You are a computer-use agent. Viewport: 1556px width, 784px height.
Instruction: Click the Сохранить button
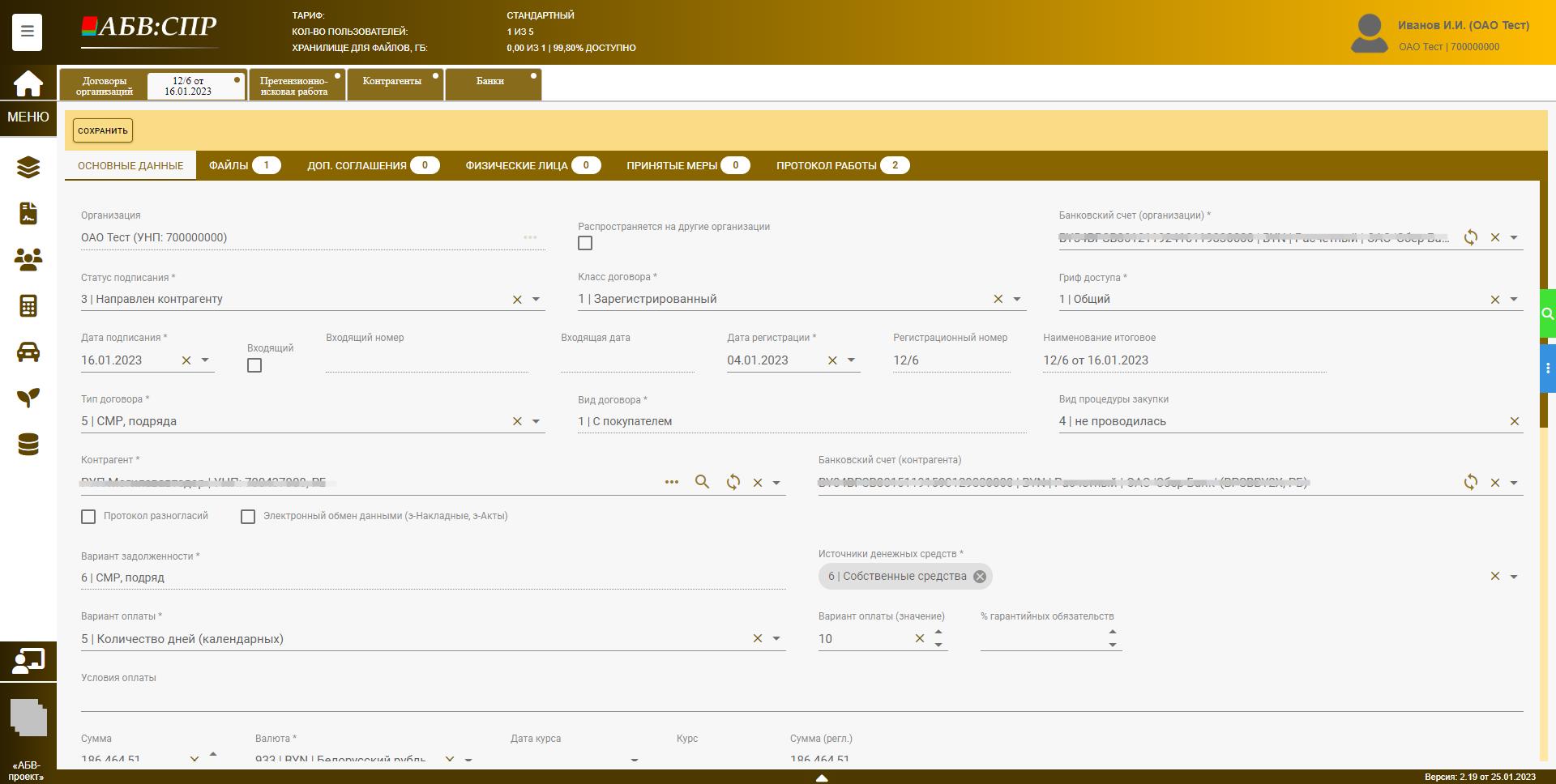pyautogui.click(x=103, y=130)
